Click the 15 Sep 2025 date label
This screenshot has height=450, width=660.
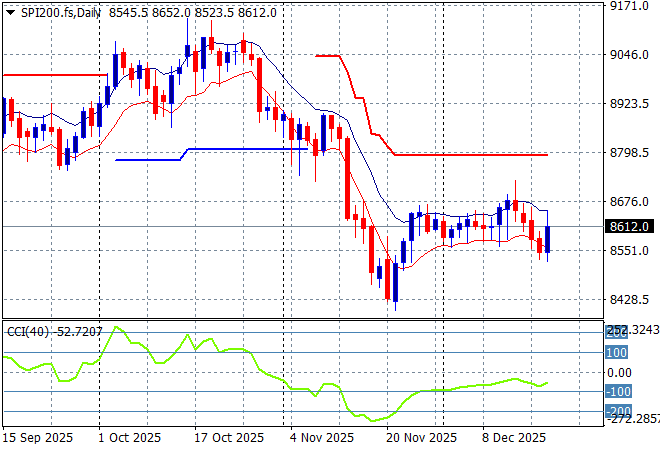[x=38, y=438]
